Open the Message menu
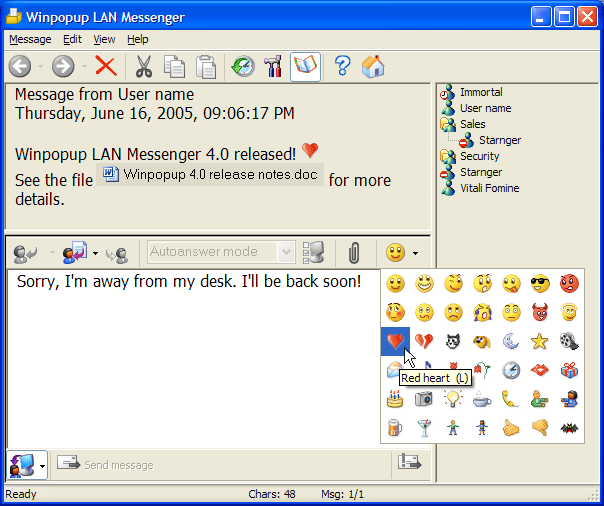Viewport: 604px width, 506px height. 30,39
